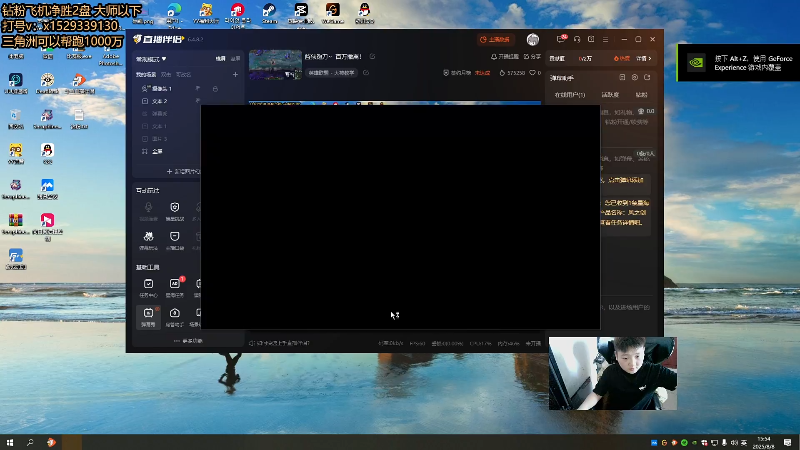The width and height of the screenshot is (800, 450).
Task: Click the heart counter showing 0
Action: (535, 73)
